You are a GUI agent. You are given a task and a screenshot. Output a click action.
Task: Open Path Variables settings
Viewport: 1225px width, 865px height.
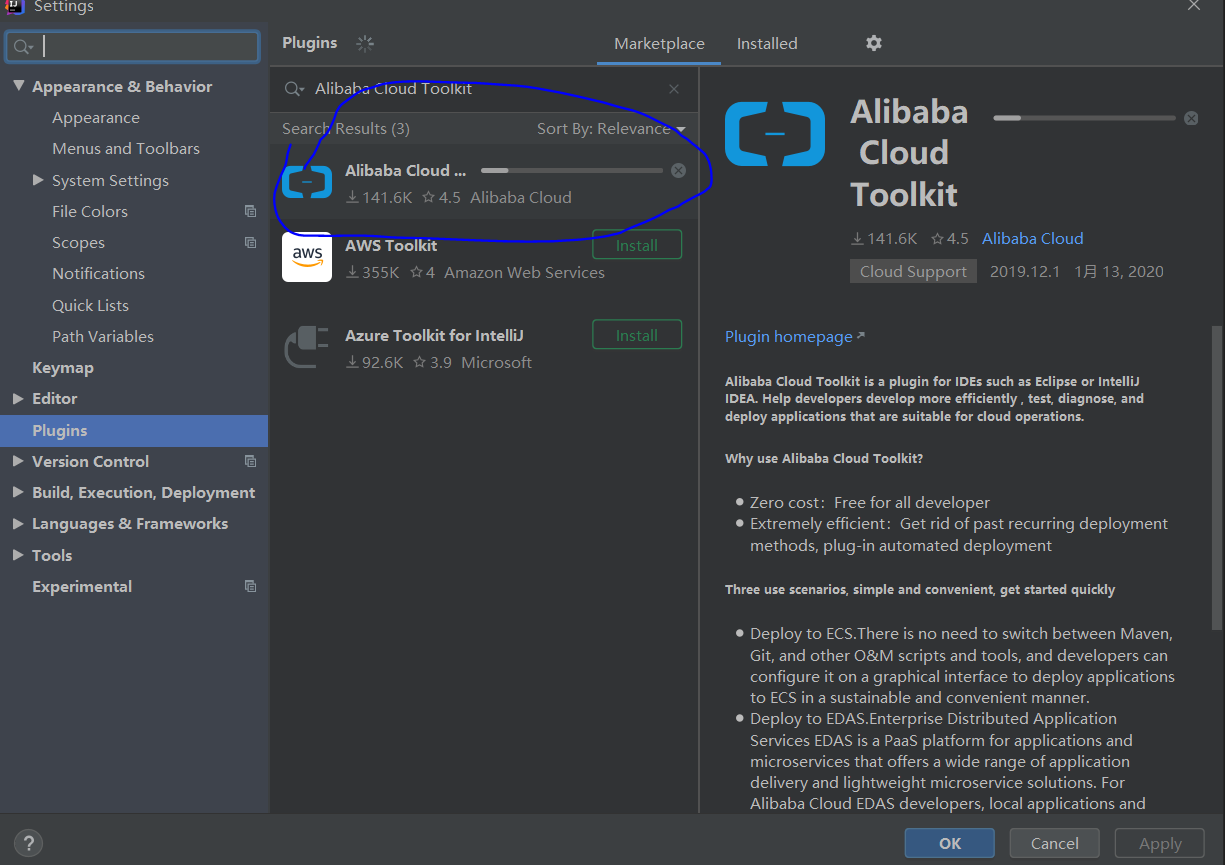pyautogui.click(x=103, y=336)
